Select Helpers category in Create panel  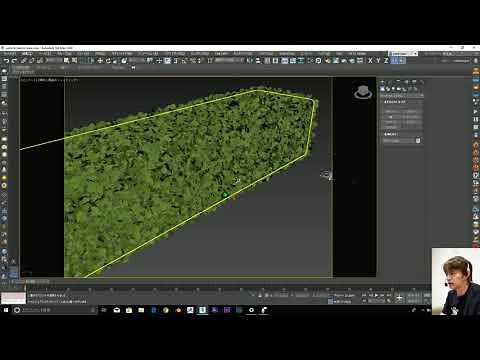click(x=405, y=89)
